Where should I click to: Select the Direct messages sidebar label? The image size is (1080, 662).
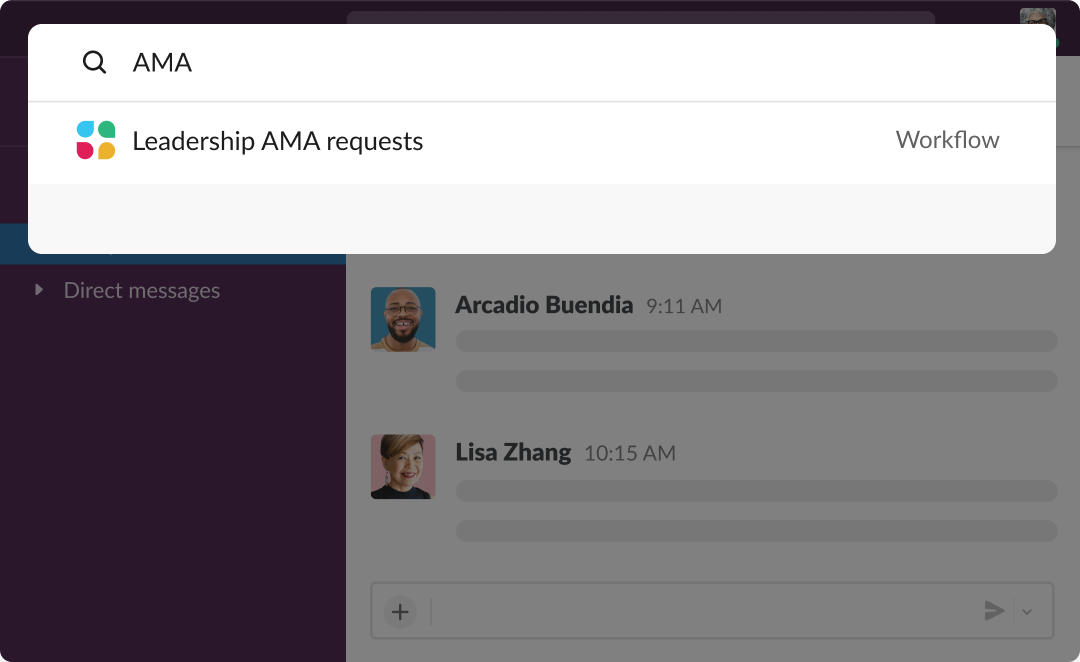coord(141,290)
